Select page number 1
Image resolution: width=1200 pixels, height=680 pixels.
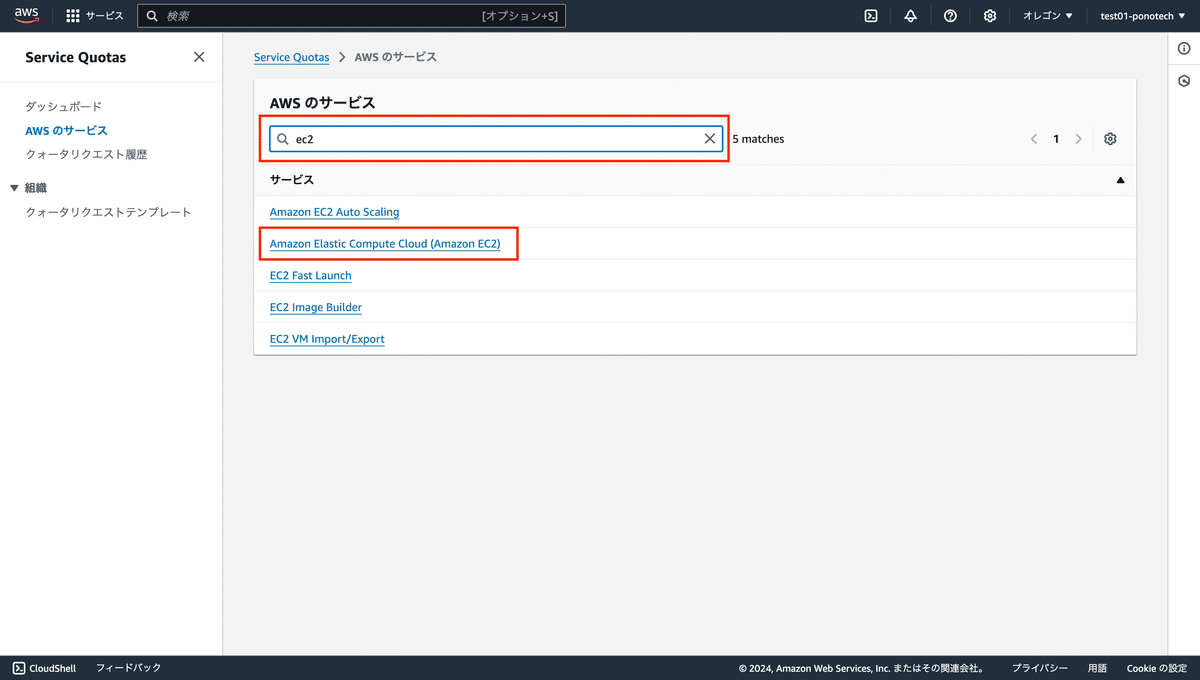click(x=1056, y=139)
